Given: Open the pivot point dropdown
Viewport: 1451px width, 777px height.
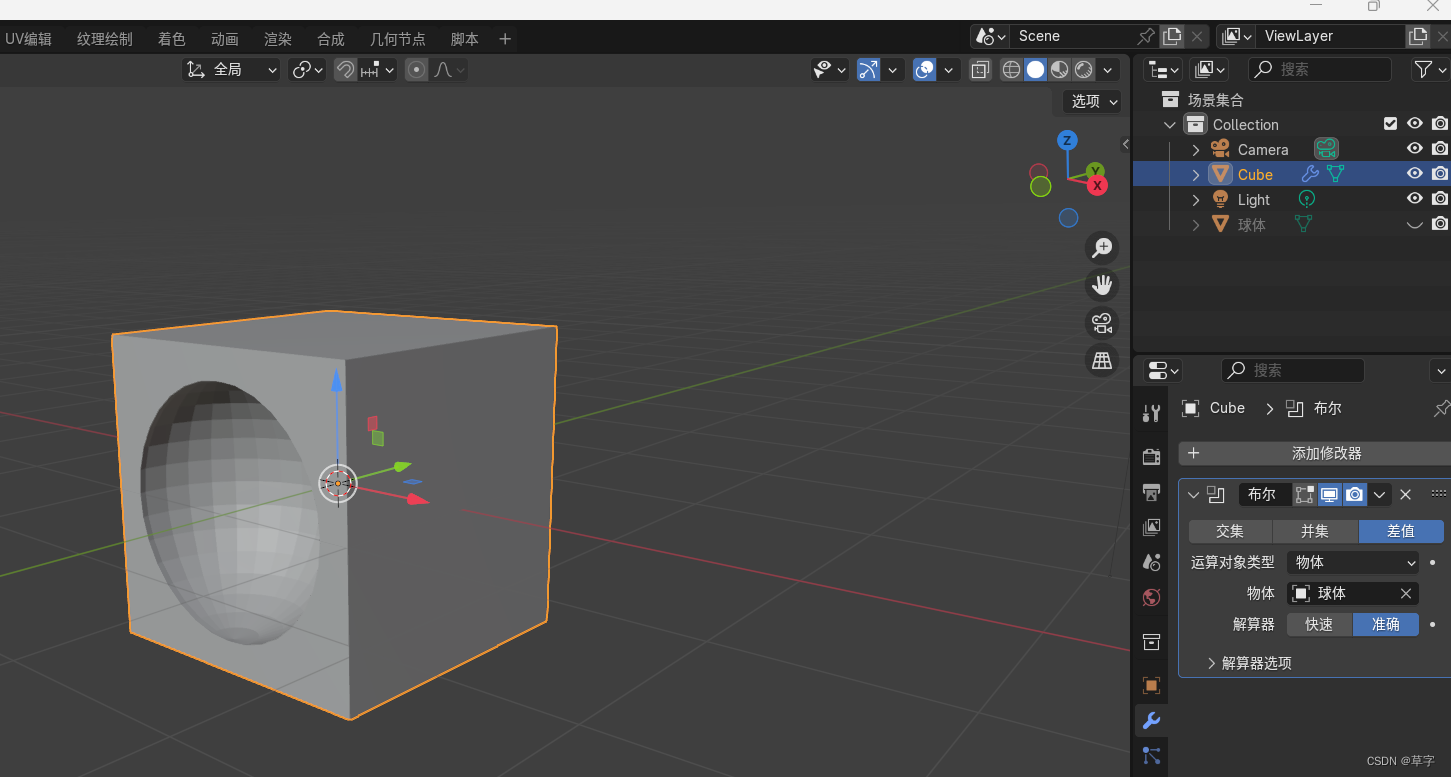Looking at the screenshot, I should click(307, 70).
